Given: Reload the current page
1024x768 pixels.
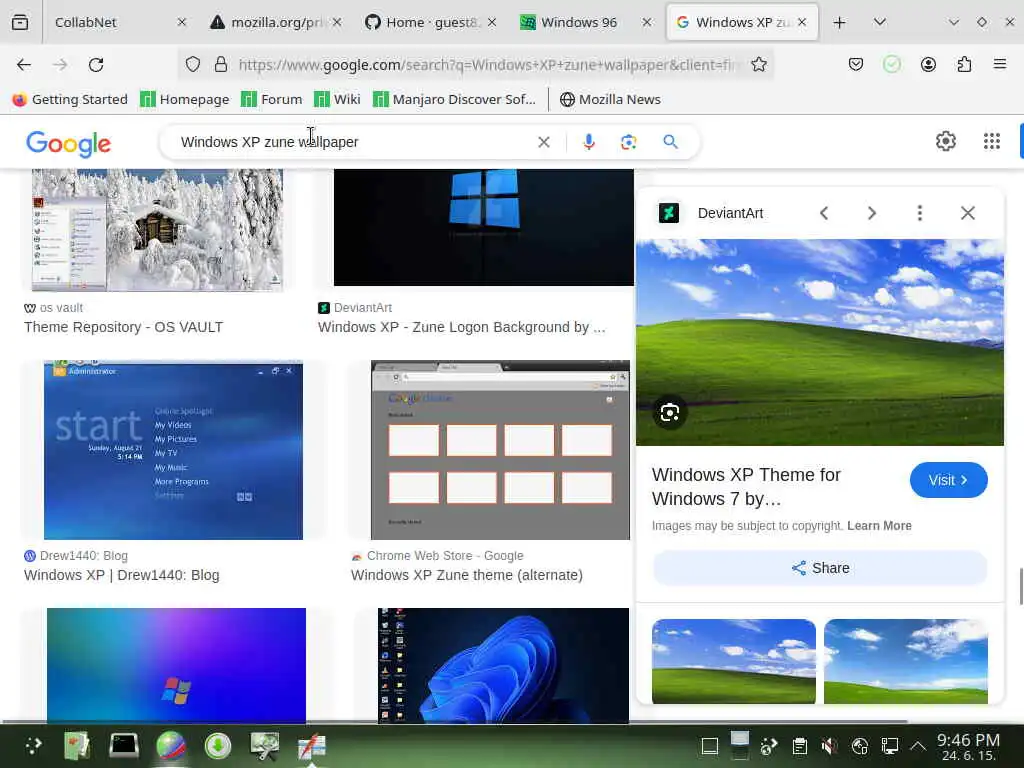Looking at the screenshot, I should point(96,65).
